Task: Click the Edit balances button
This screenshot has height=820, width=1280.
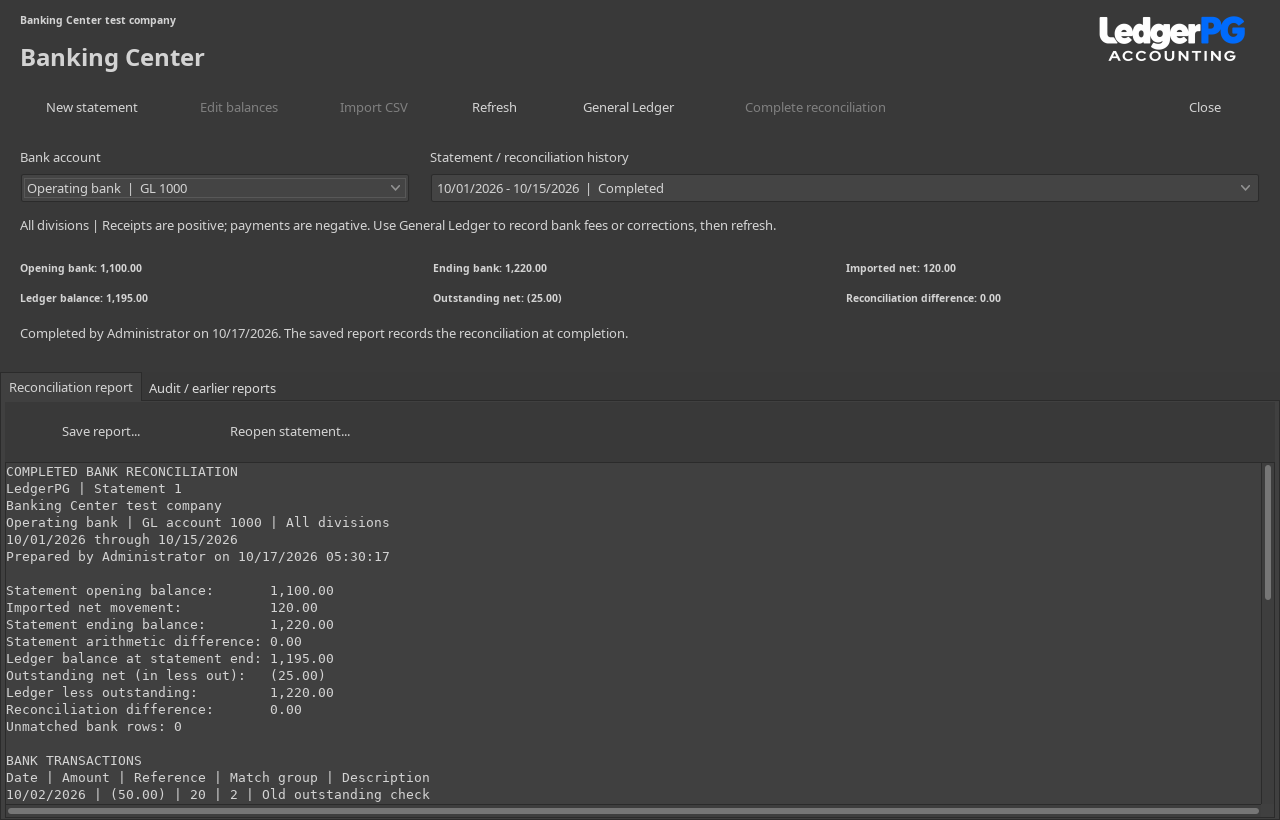Action: click(239, 107)
